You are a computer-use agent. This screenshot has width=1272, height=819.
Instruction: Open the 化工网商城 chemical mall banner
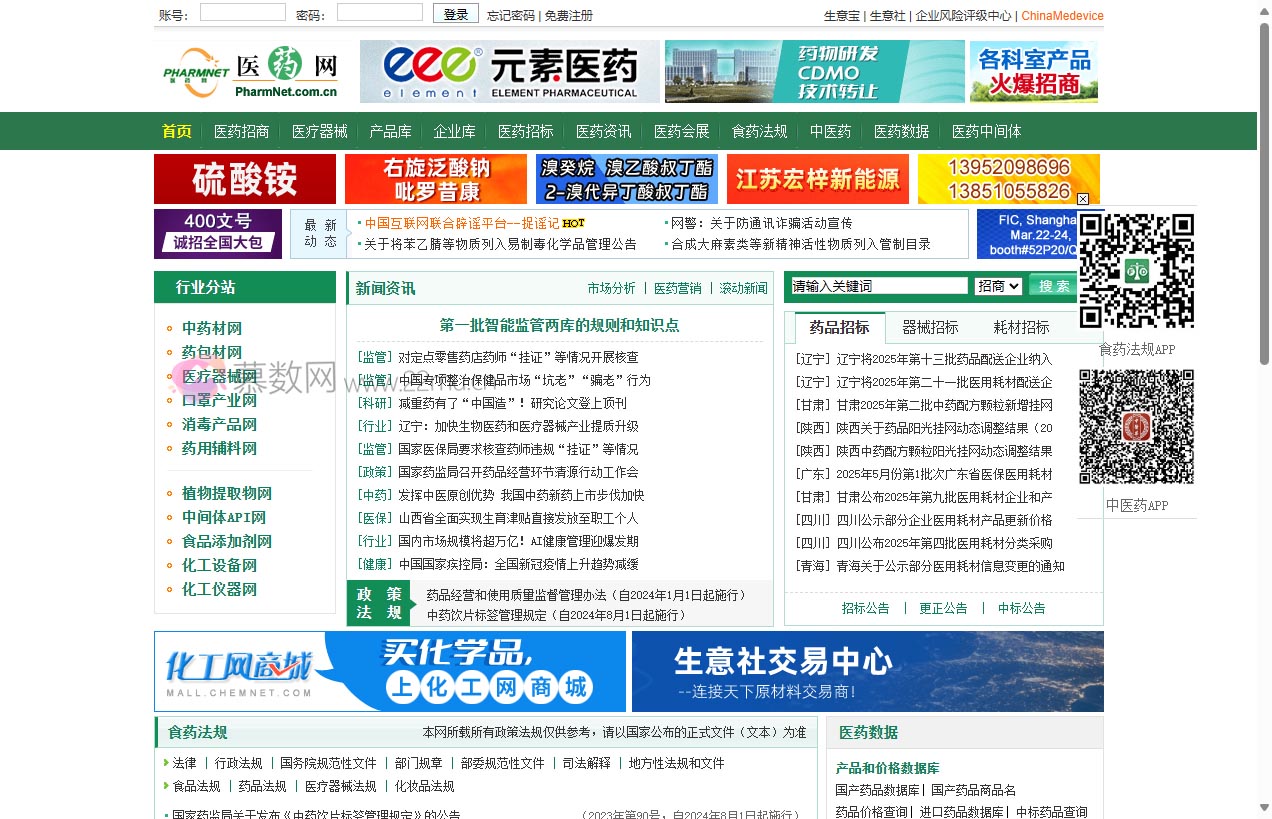tap(389, 671)
